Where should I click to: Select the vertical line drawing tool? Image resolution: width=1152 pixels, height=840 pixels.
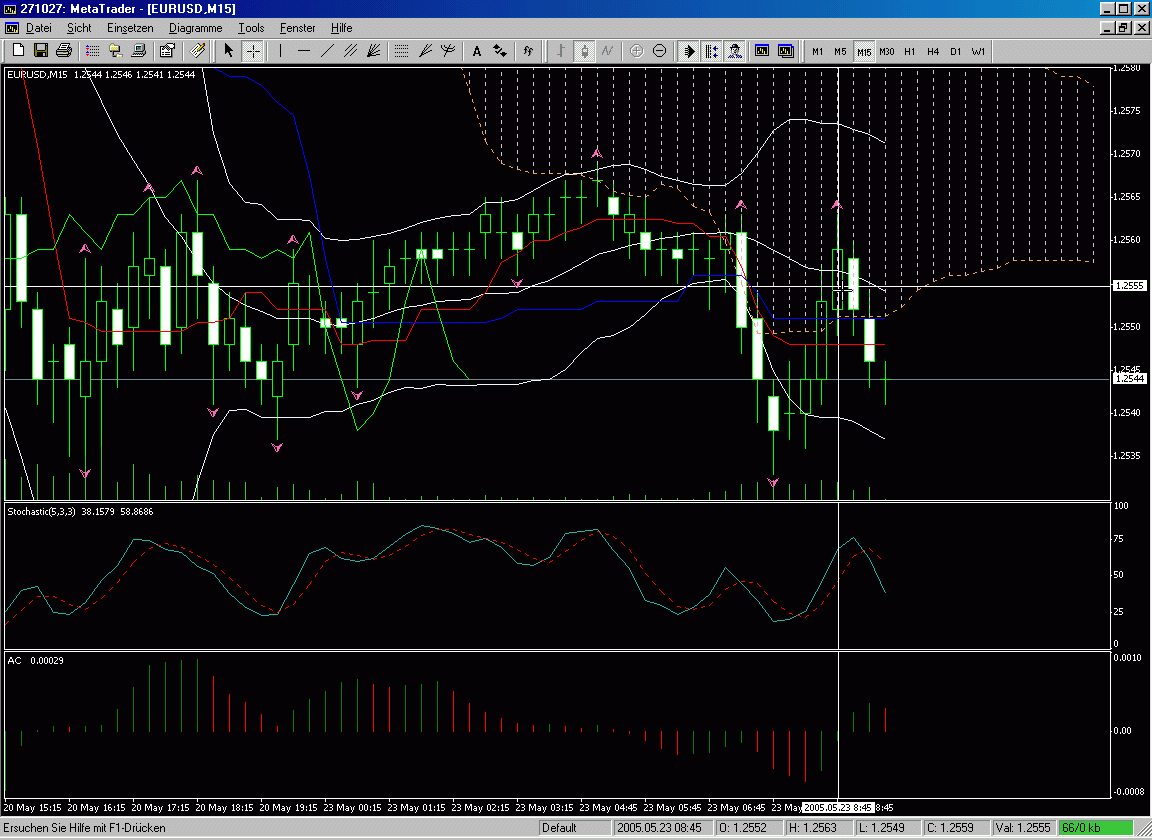(x=281, y=51)
